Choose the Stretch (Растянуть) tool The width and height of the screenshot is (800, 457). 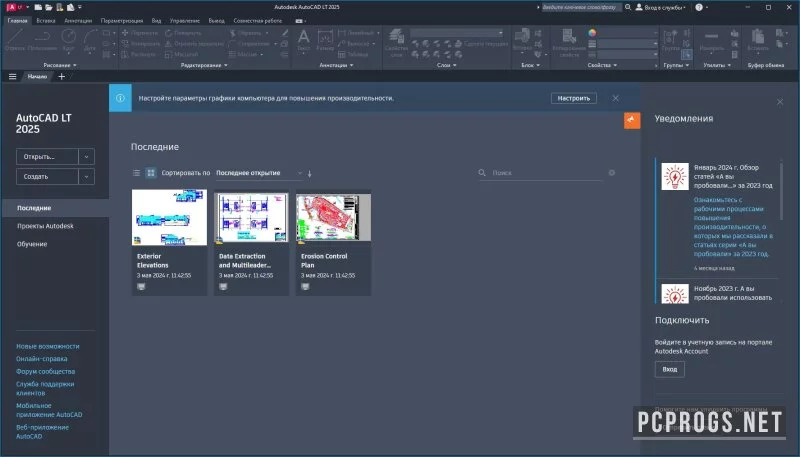138,54
